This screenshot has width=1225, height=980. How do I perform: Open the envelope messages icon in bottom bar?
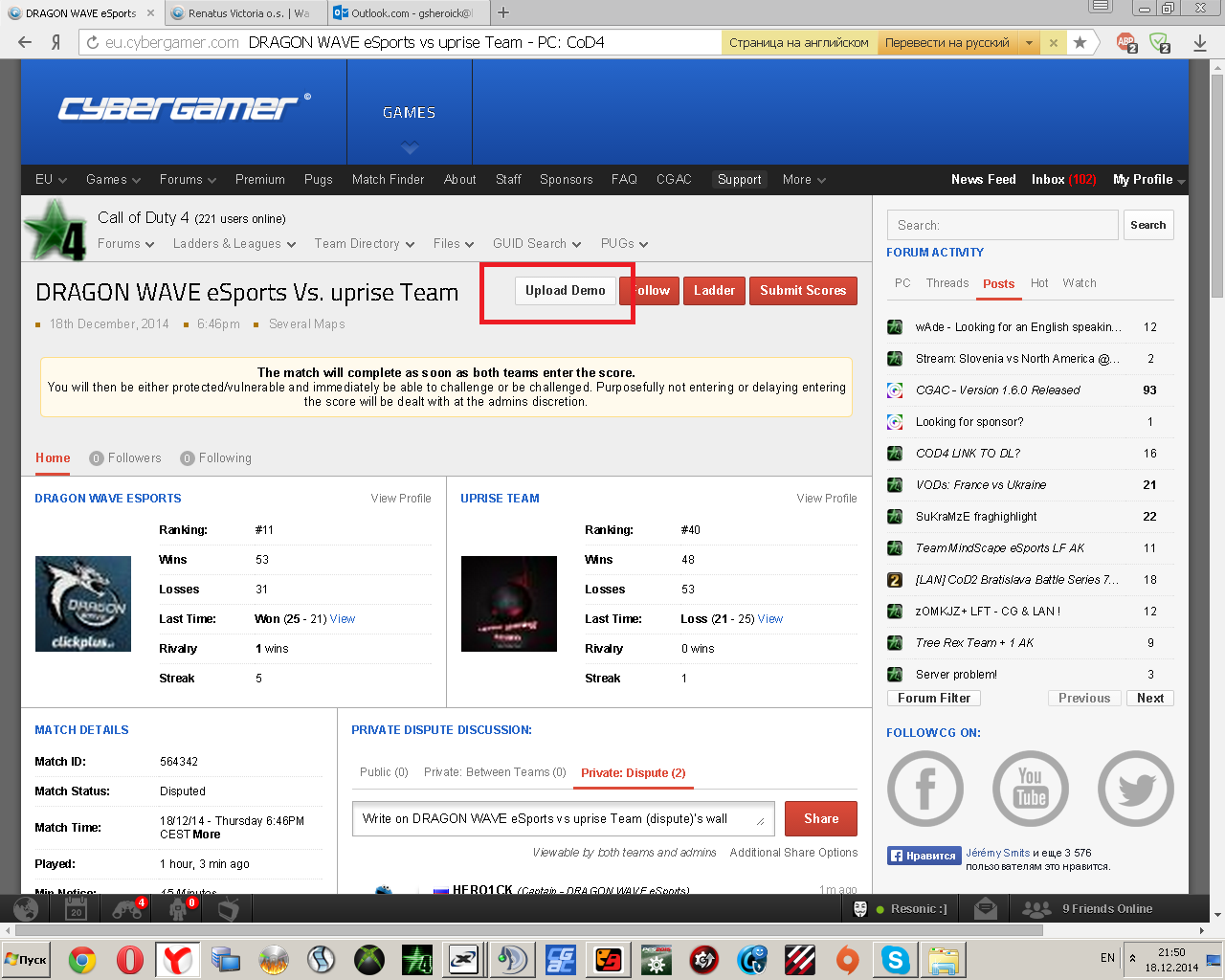pyautogui.click(x=986, y=909)
